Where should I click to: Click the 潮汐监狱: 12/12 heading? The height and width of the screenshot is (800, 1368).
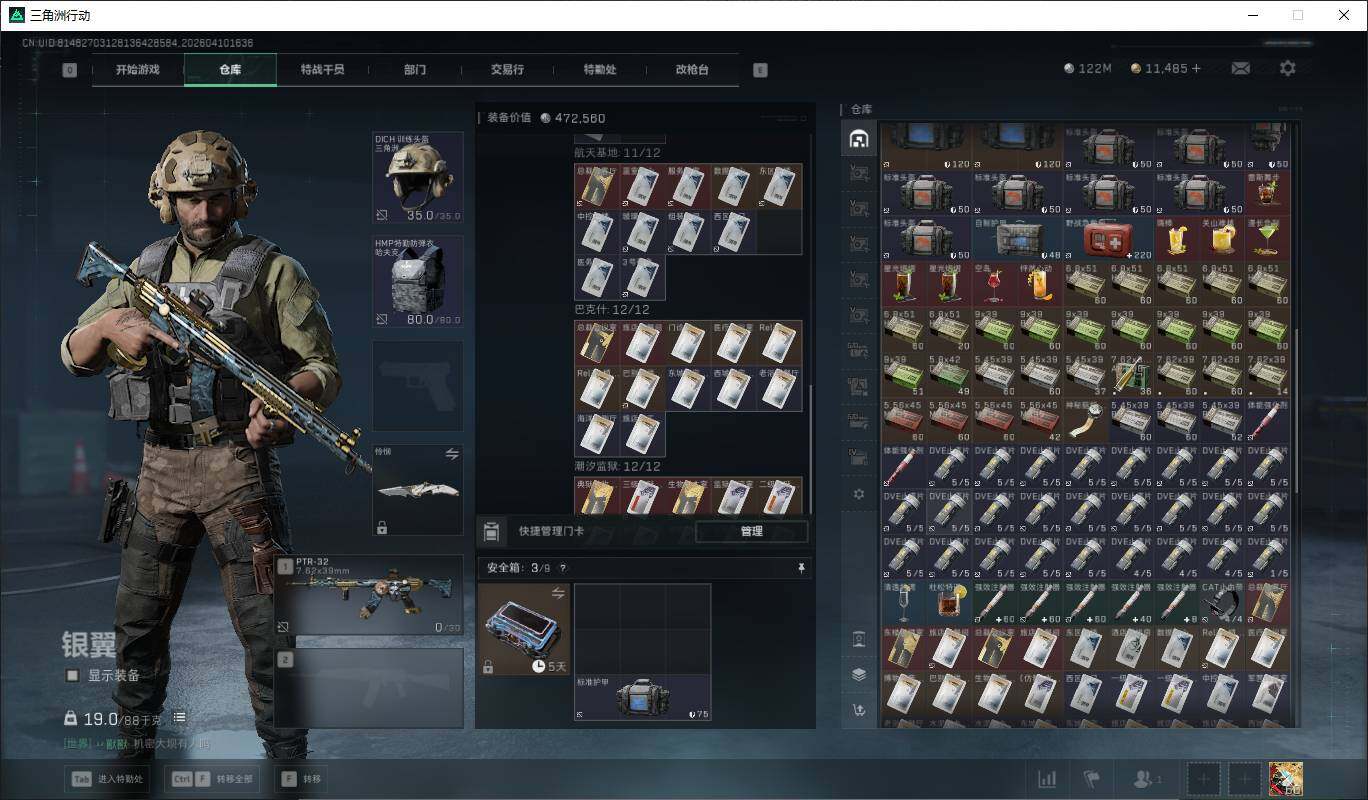(x=617, y=467)
